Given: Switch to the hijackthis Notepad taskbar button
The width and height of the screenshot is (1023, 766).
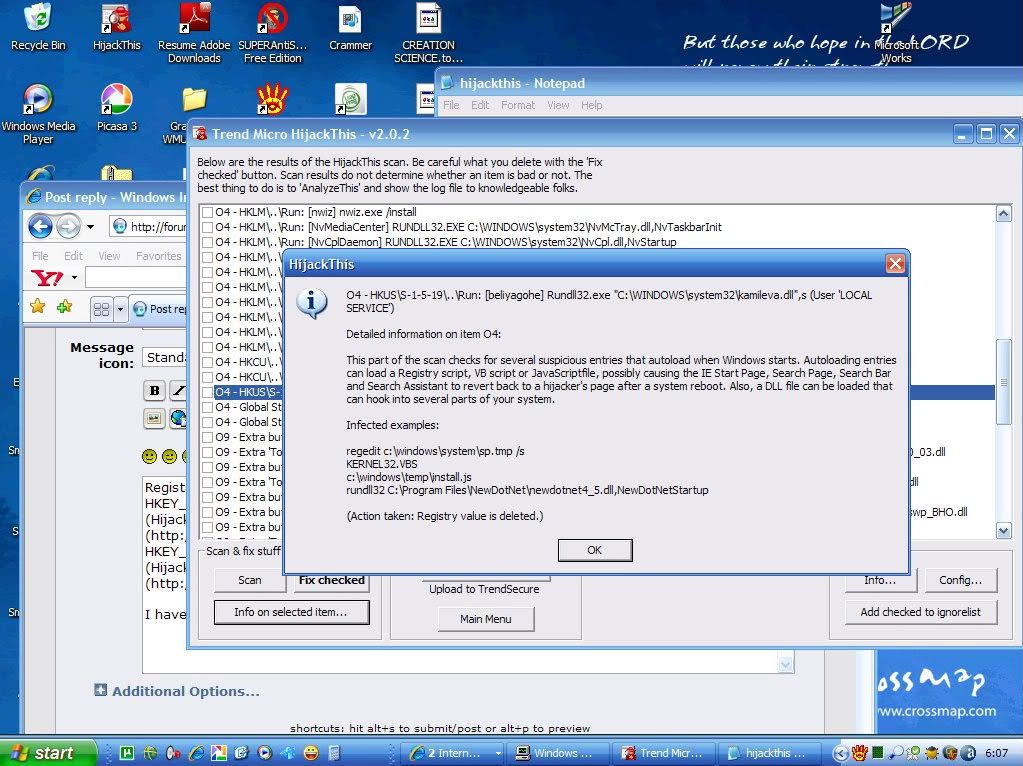Looking at the screenshot, I should (769, 753).
